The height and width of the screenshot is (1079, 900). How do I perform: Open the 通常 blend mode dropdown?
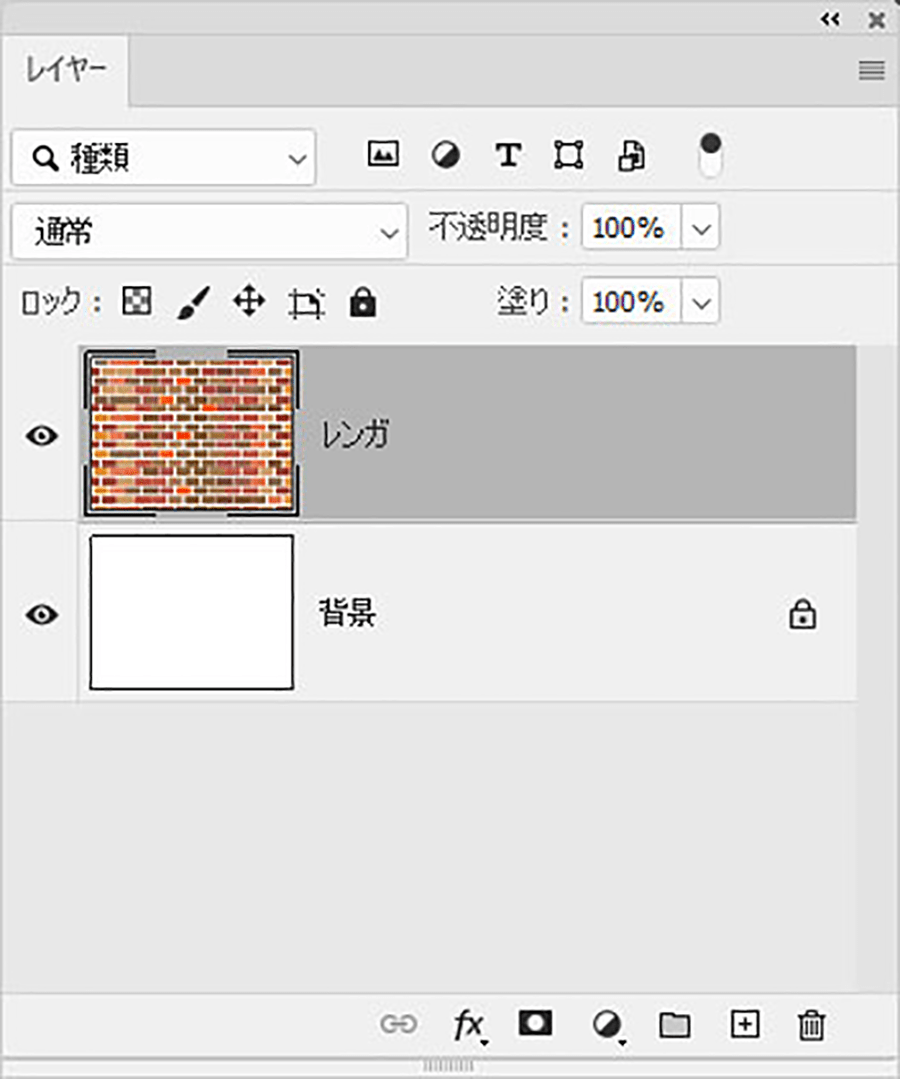pos(209,231)
